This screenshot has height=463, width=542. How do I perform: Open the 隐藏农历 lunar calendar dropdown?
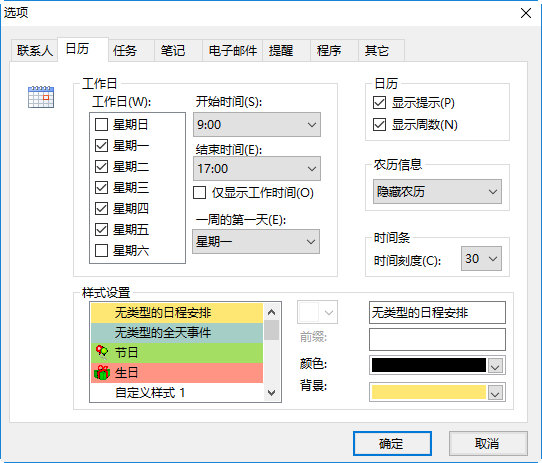(437, 191)
